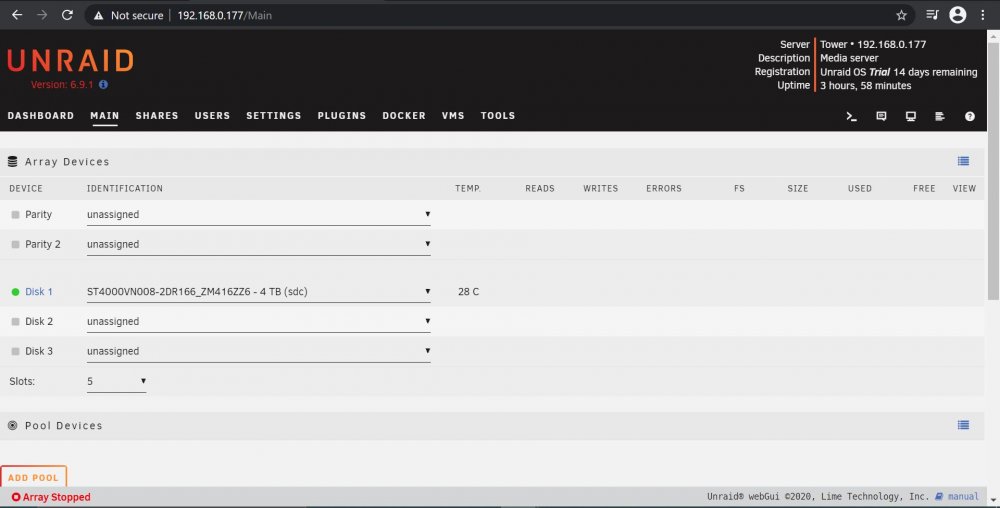This screenshot has height=508, width=1000.
Task: Open the Dashboard tab
Action: [41, 115]
